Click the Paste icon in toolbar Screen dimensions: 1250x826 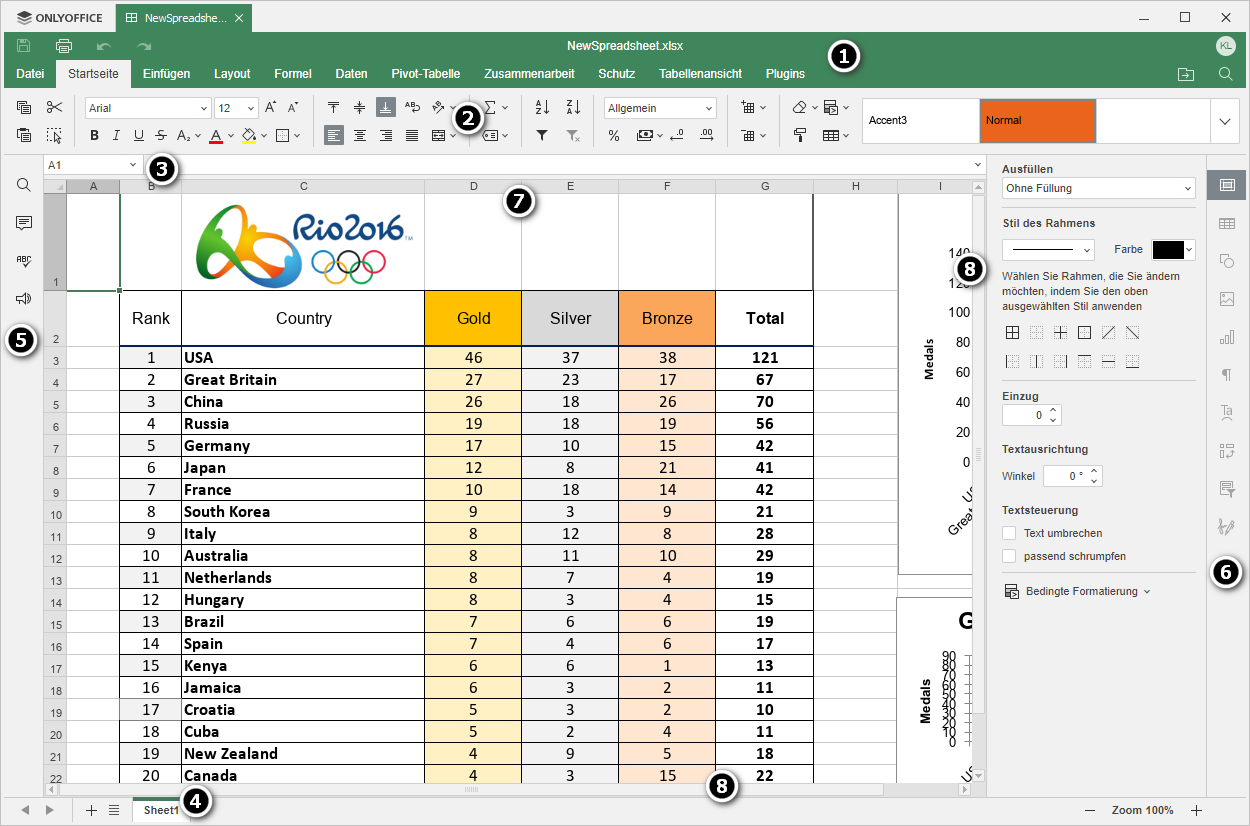point(24,135)
